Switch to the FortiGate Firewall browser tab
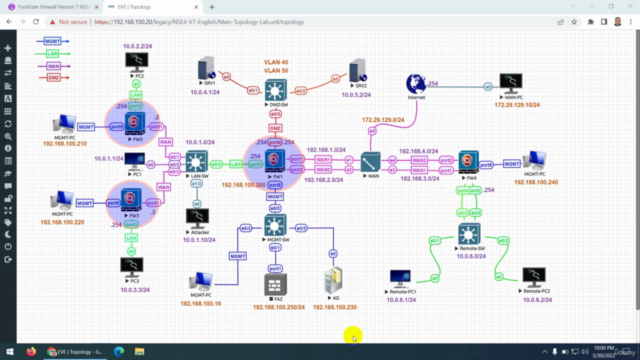This screenshot has width=640, height=360. click(52, 7)
